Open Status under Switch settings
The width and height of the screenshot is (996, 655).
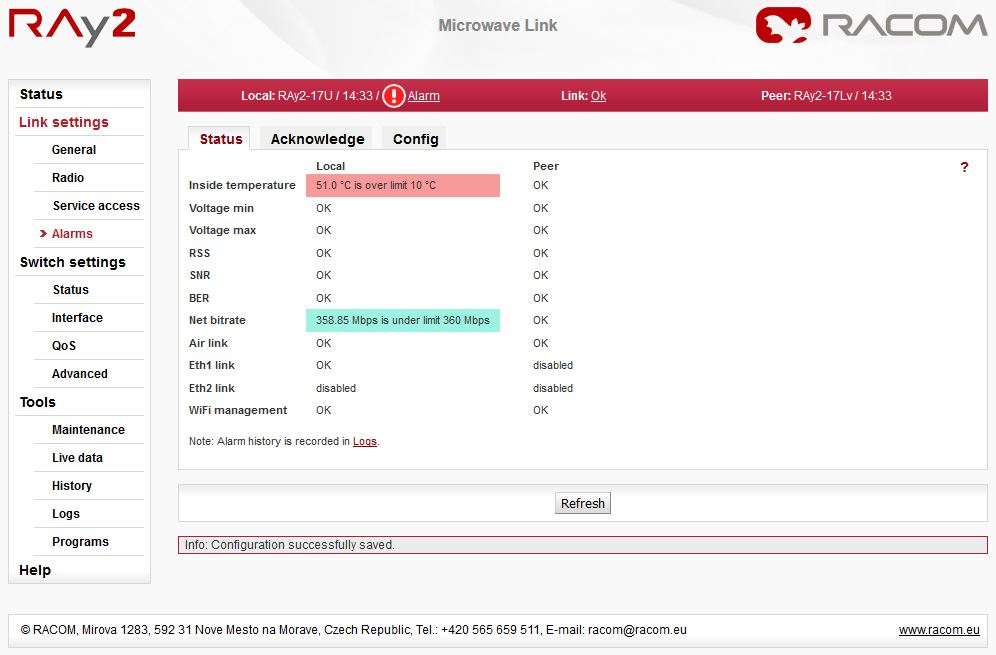[x=71, y=290]
